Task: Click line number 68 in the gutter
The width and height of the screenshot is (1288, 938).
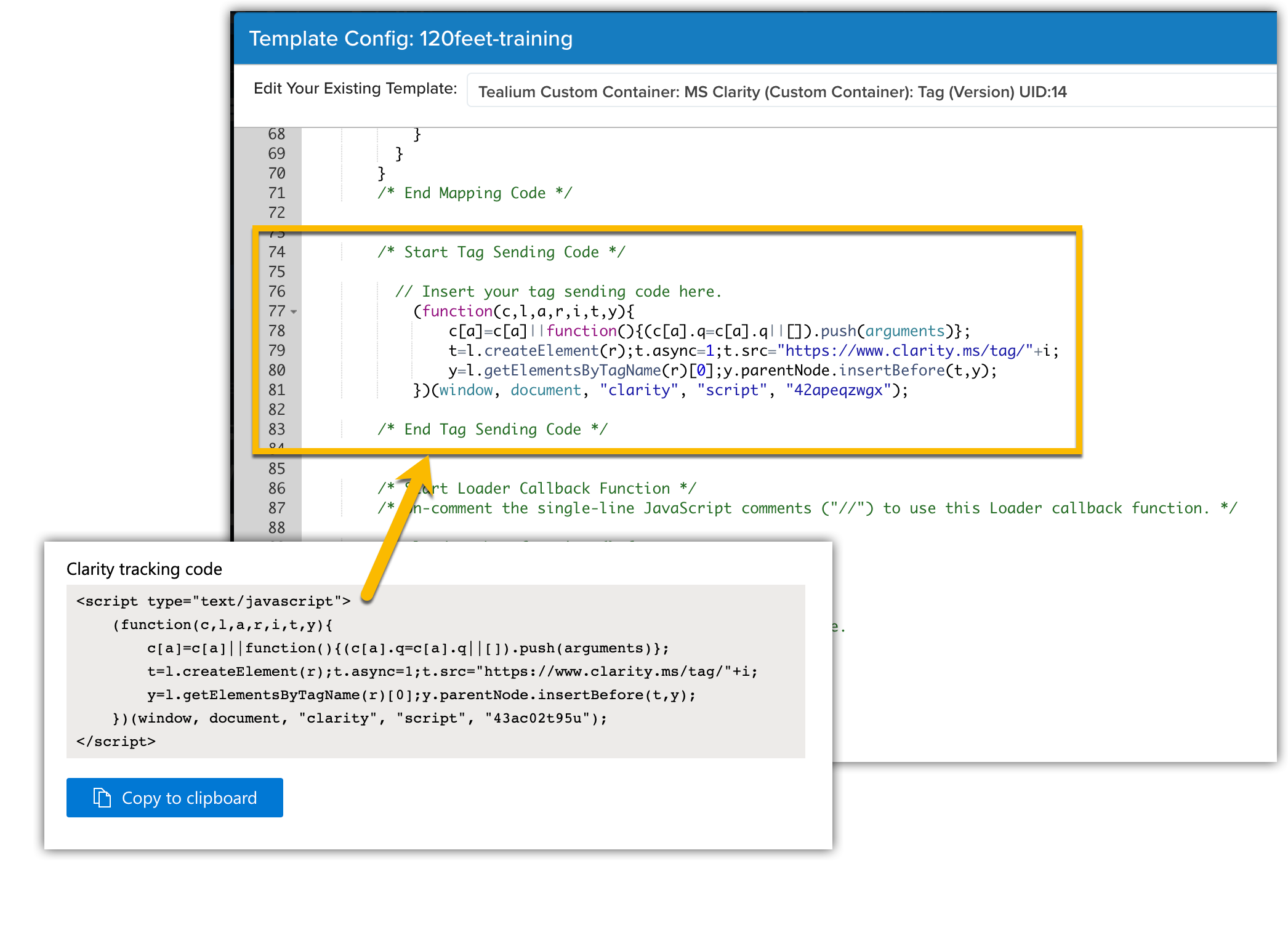Action: (x=276, y=134)
